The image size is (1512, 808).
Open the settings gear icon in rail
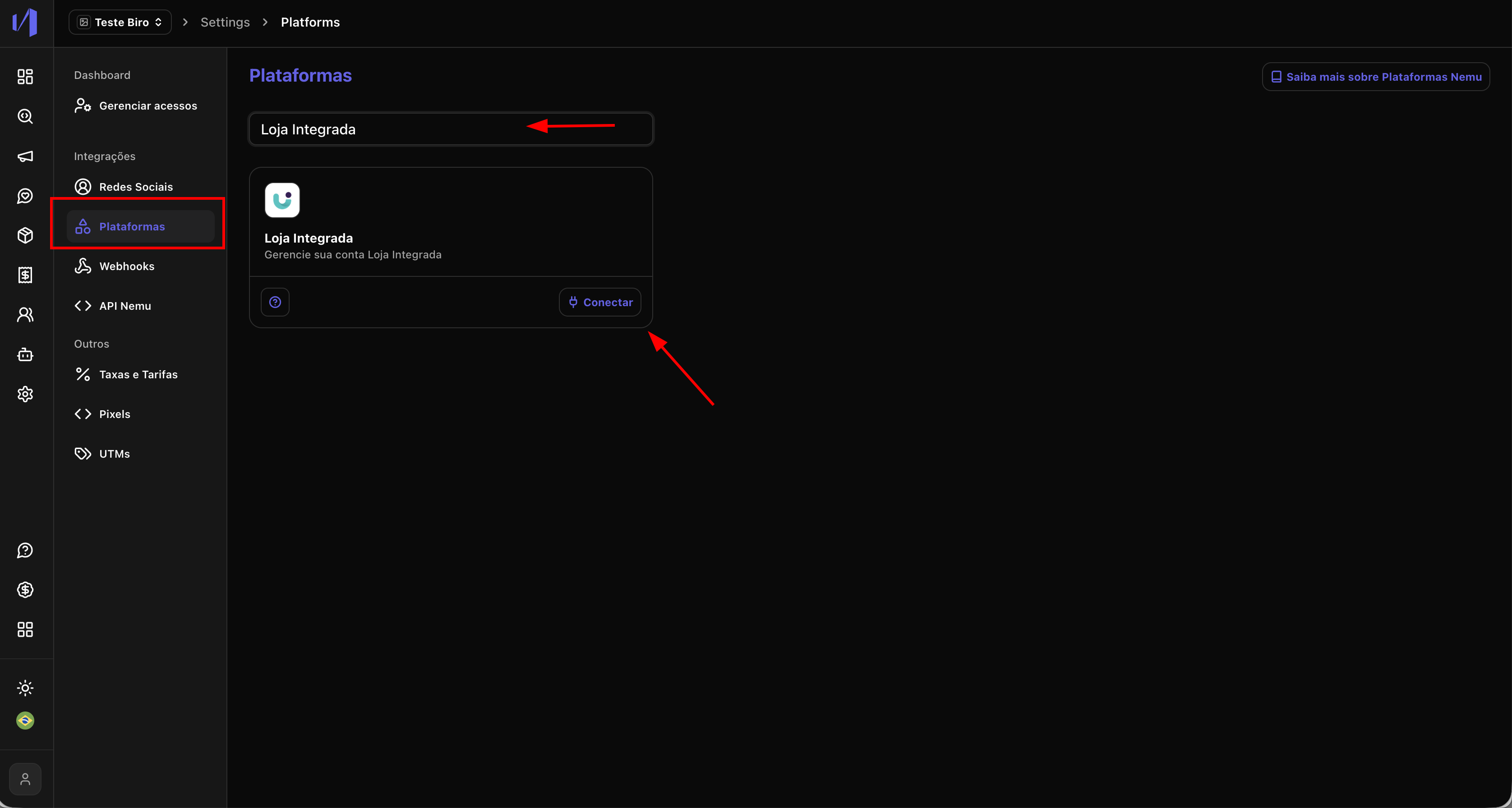click(25, 395)
